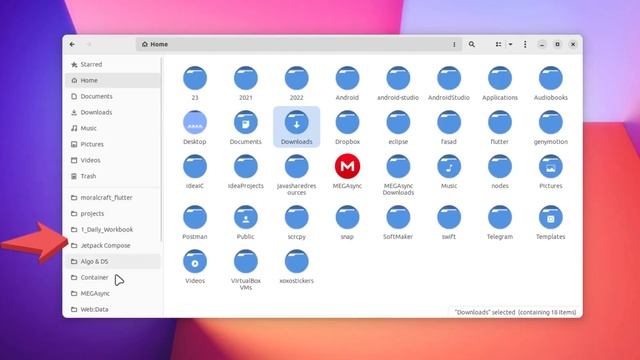Image resolution: width=640 pixels, height=360 pixels.
Task: Open Container bookmark in sidebar
Action: (113, 277)
